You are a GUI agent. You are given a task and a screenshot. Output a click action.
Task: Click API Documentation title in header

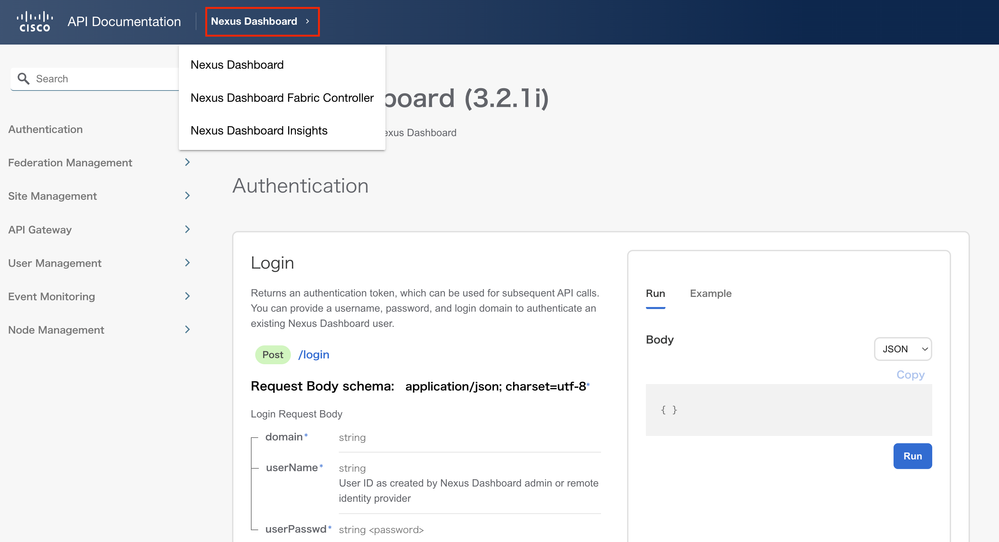pos(124,22)
